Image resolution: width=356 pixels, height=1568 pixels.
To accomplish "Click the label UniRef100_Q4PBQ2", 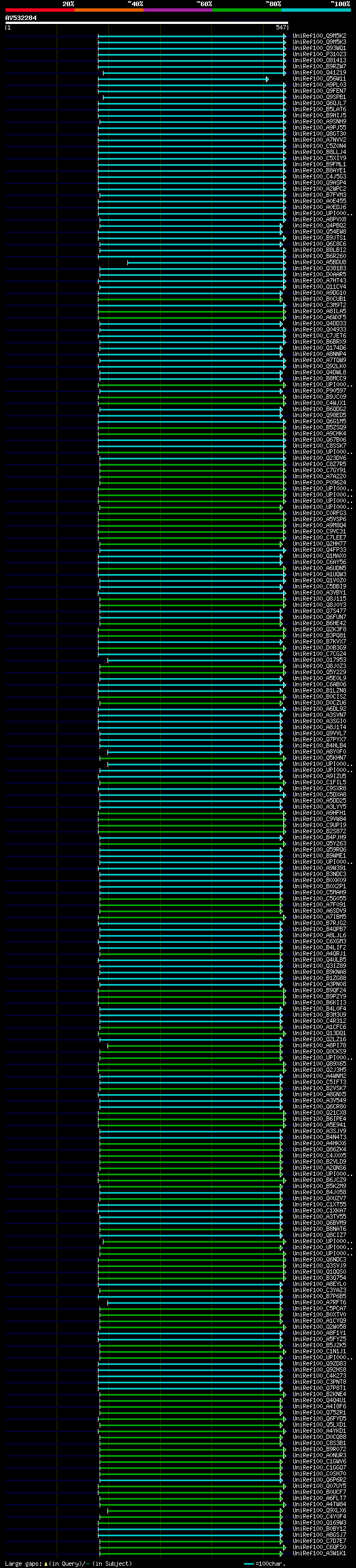I will [x=319, y=226].
